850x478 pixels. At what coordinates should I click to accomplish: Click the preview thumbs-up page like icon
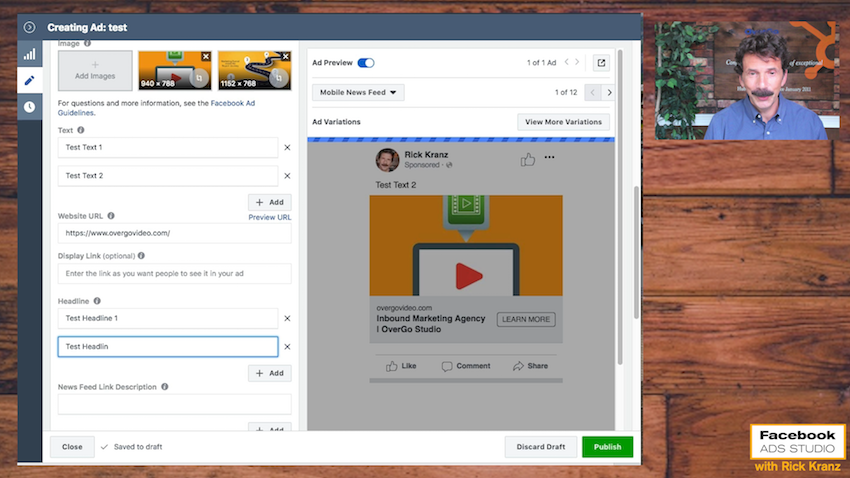[x=527, y=159]
